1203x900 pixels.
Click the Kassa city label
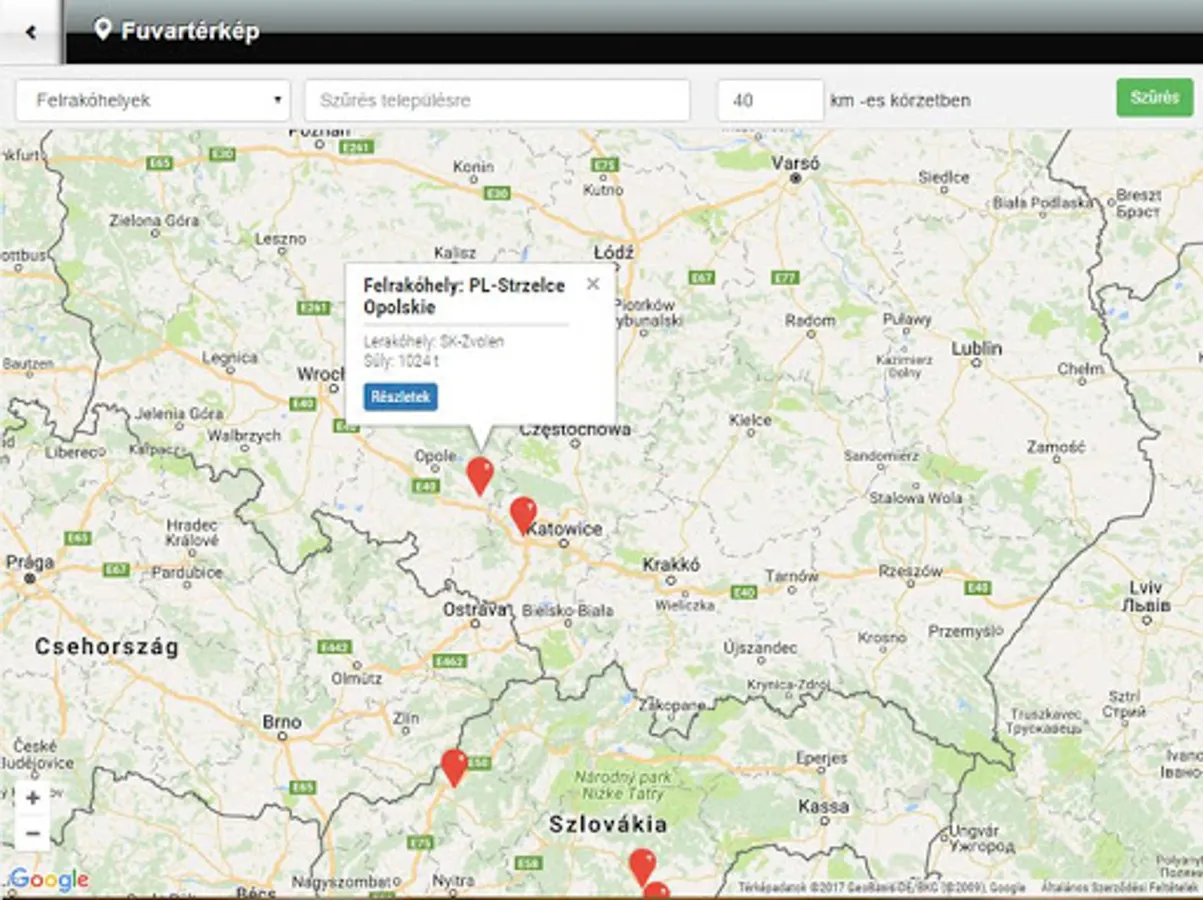(824, 806)
